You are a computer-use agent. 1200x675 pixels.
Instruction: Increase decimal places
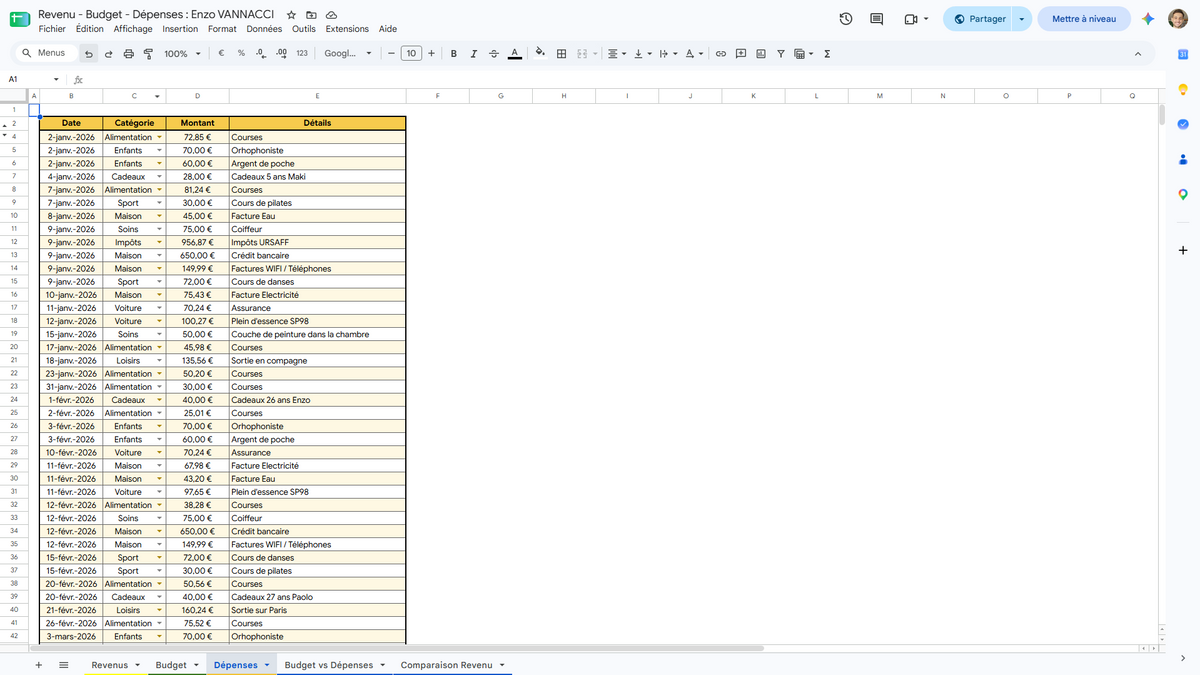(281, 54)
